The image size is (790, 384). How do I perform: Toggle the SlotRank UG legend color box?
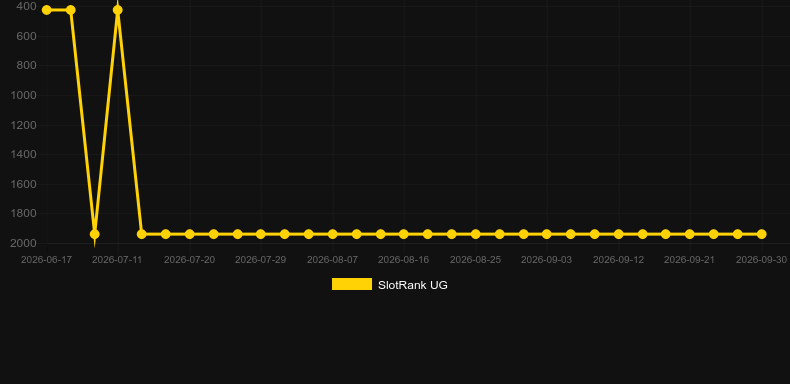[352, 284]
